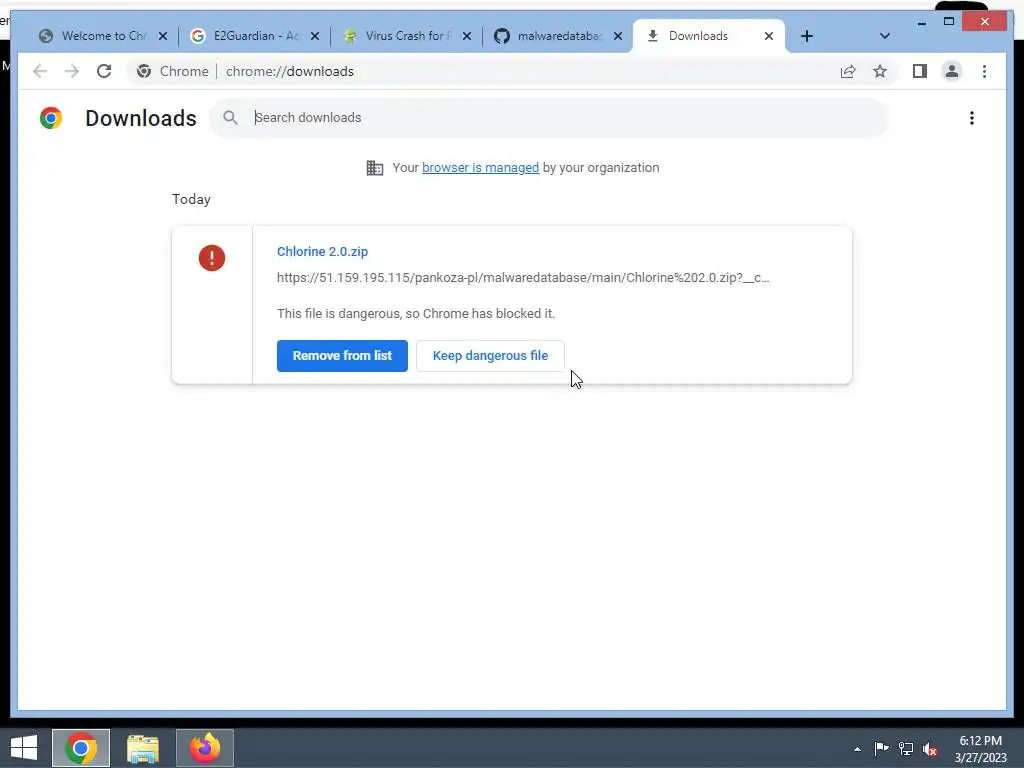Share this page icon in address bar
The width and height of the screenshot is (1024, 768).
[x=848, y=71]
